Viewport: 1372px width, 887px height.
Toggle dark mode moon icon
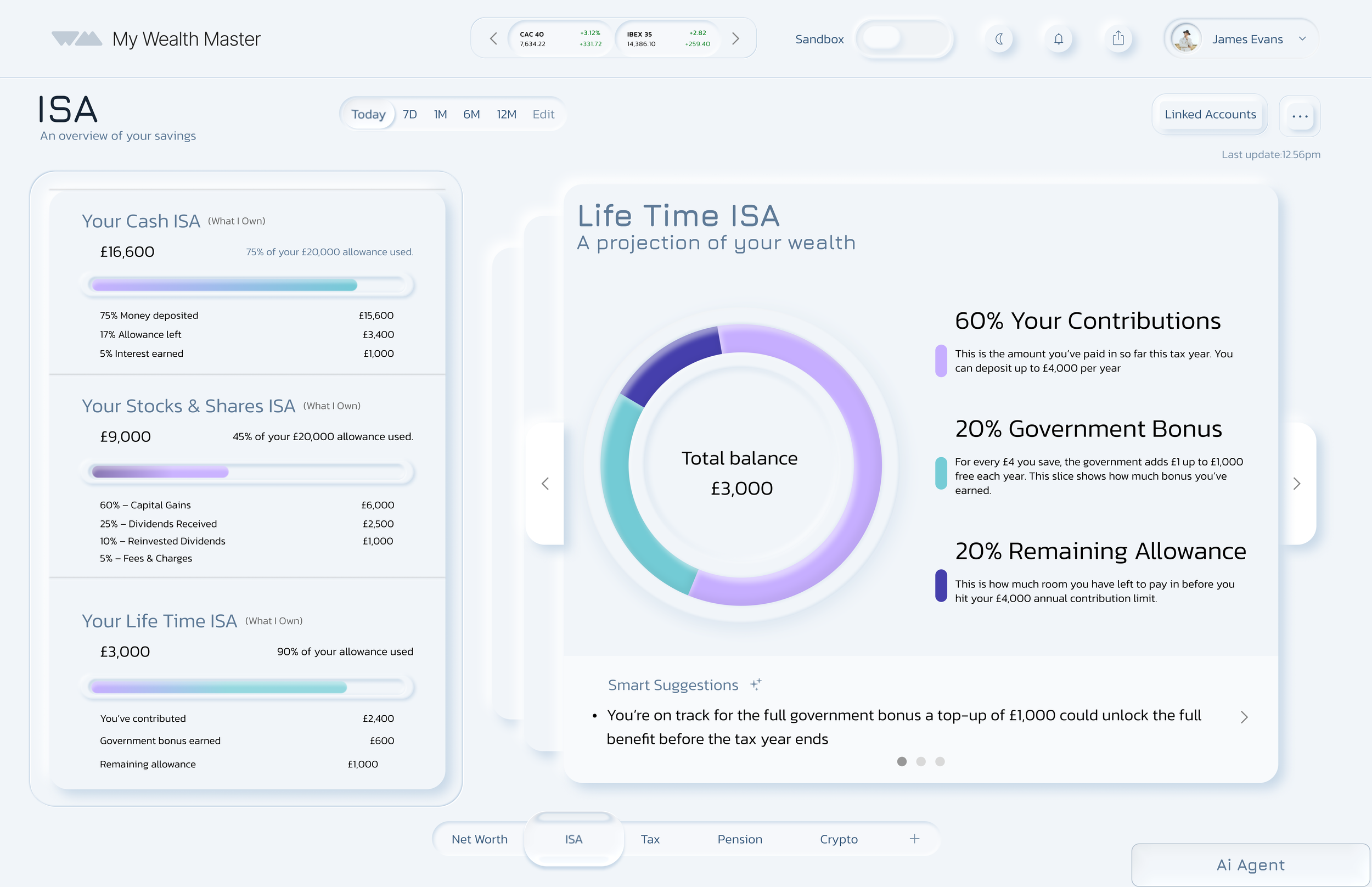[x=999, y=39]
